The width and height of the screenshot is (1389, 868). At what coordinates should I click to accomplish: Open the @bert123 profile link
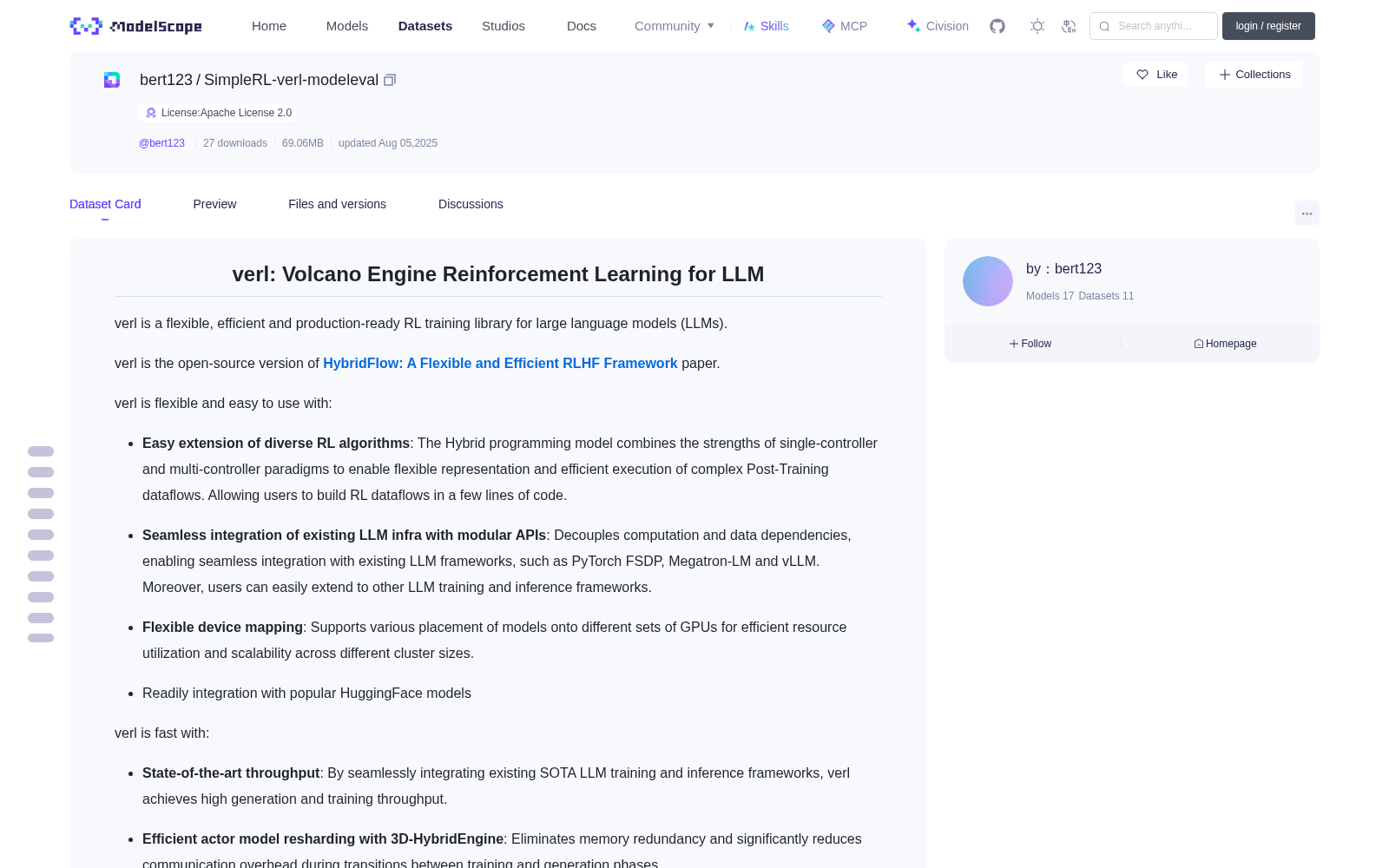tap(161, 143)
